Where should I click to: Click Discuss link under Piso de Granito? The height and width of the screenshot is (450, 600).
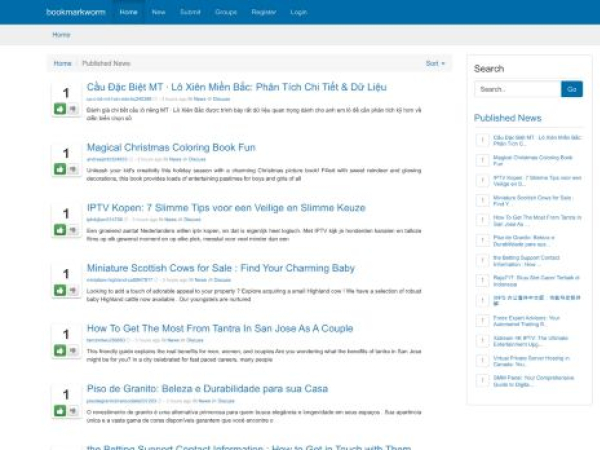tap(226, 401)
